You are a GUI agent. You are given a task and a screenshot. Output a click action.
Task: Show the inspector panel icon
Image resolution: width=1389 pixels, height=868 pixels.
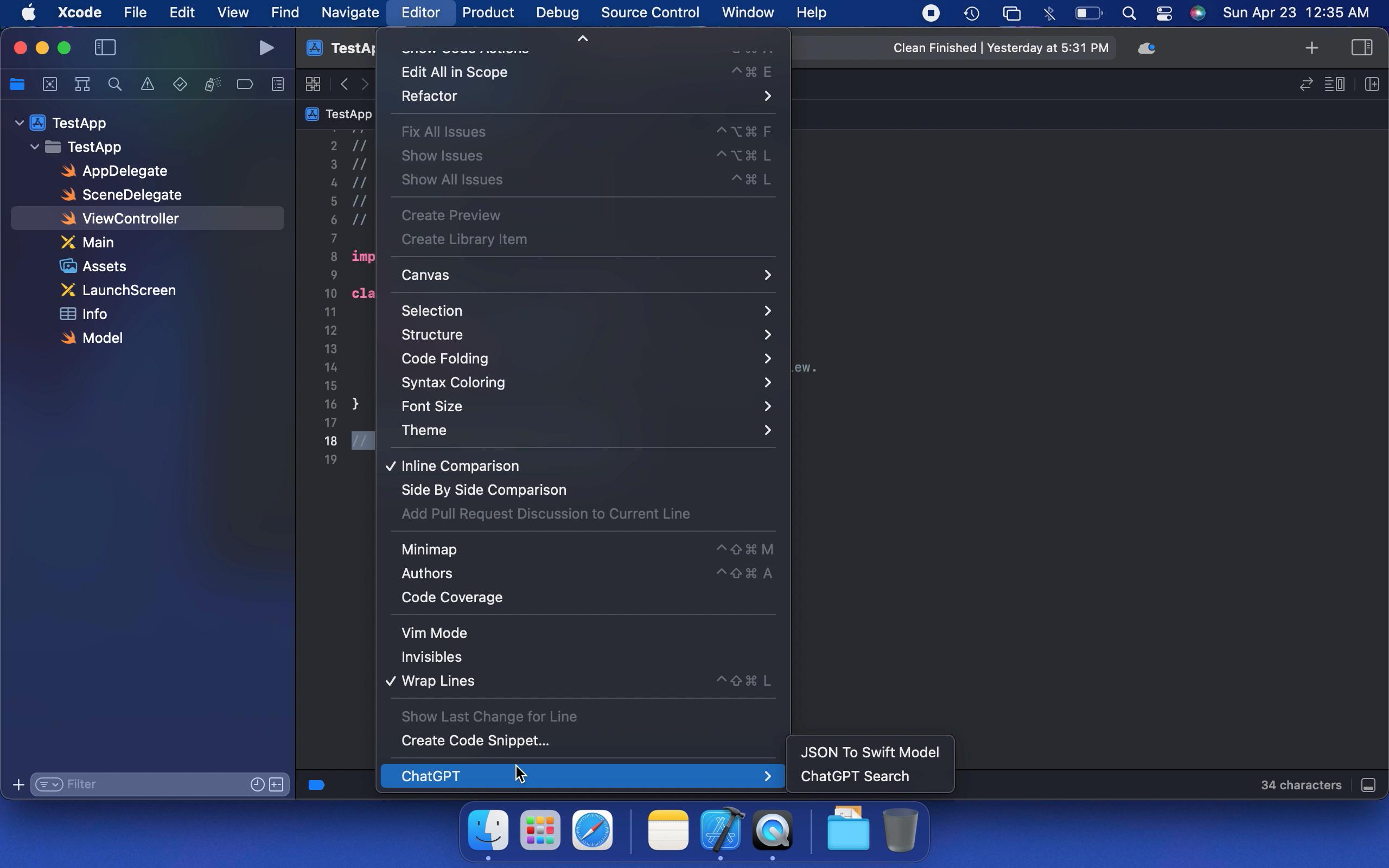pos(1361,48)
